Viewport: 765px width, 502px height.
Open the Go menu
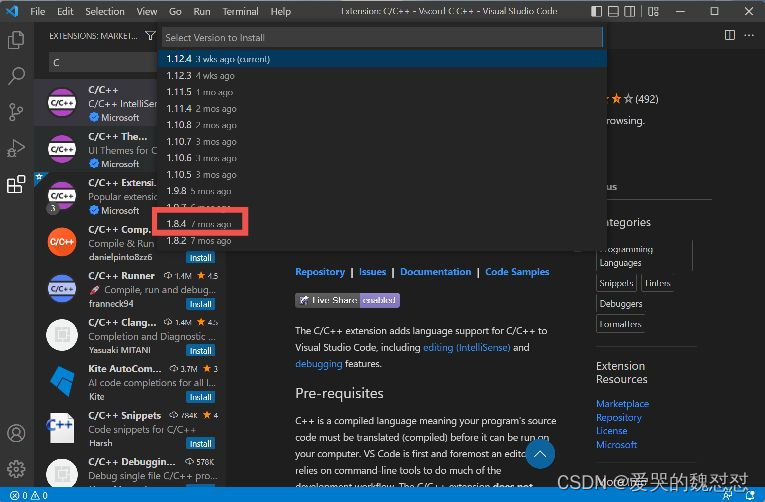[175, 11]
